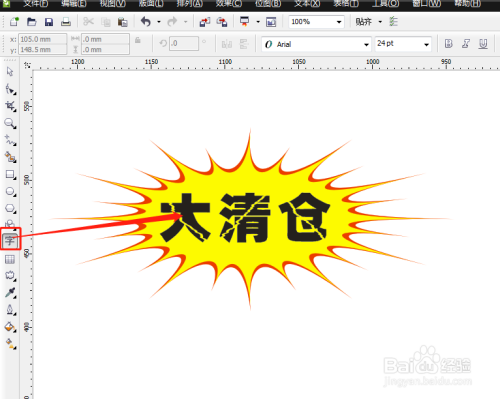The image size is (500, 399).
Task: Create a new document
Action: pos(14,22)
